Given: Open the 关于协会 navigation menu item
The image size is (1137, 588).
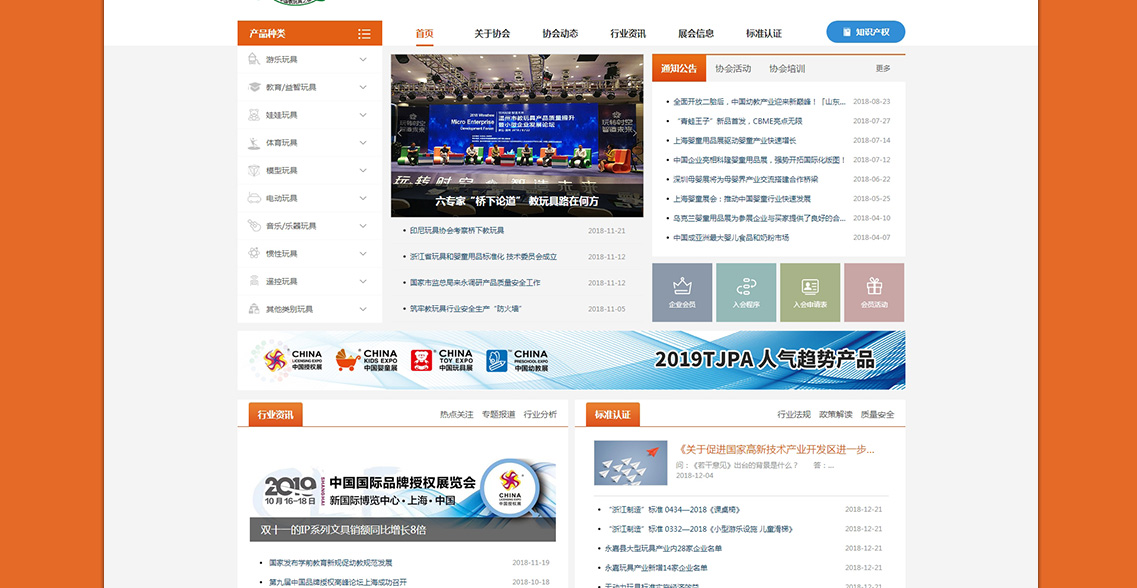Looking at the screenshot, I should (x=492, y=33).
